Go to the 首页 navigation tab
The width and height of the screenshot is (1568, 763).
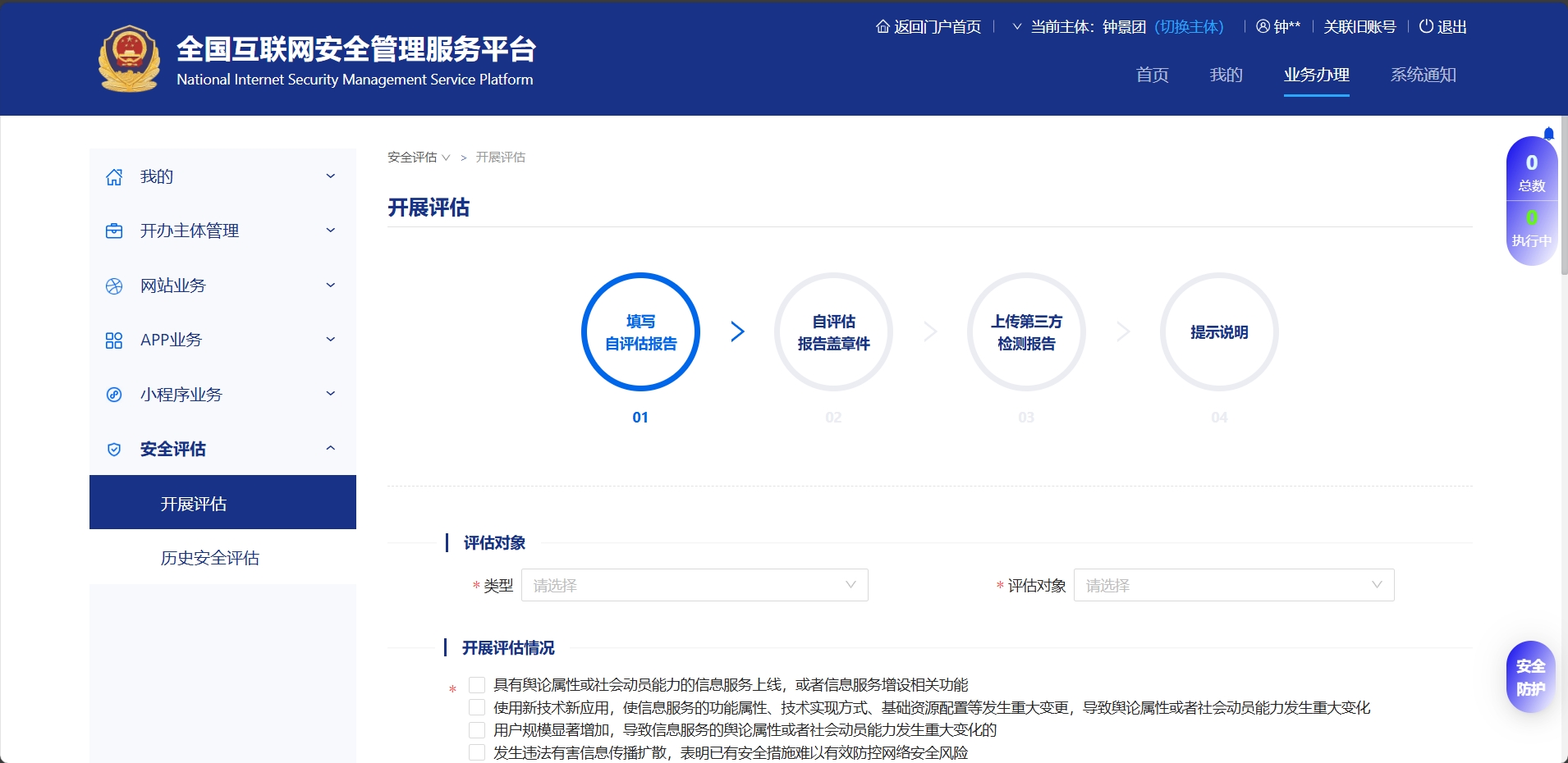coord(1152,75)
